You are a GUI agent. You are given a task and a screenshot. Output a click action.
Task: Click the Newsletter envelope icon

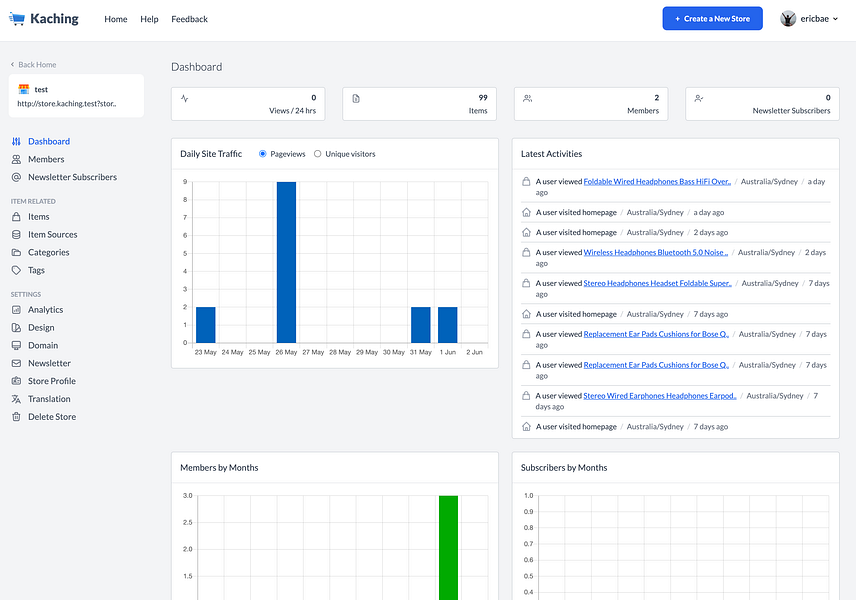coord(16,363)
